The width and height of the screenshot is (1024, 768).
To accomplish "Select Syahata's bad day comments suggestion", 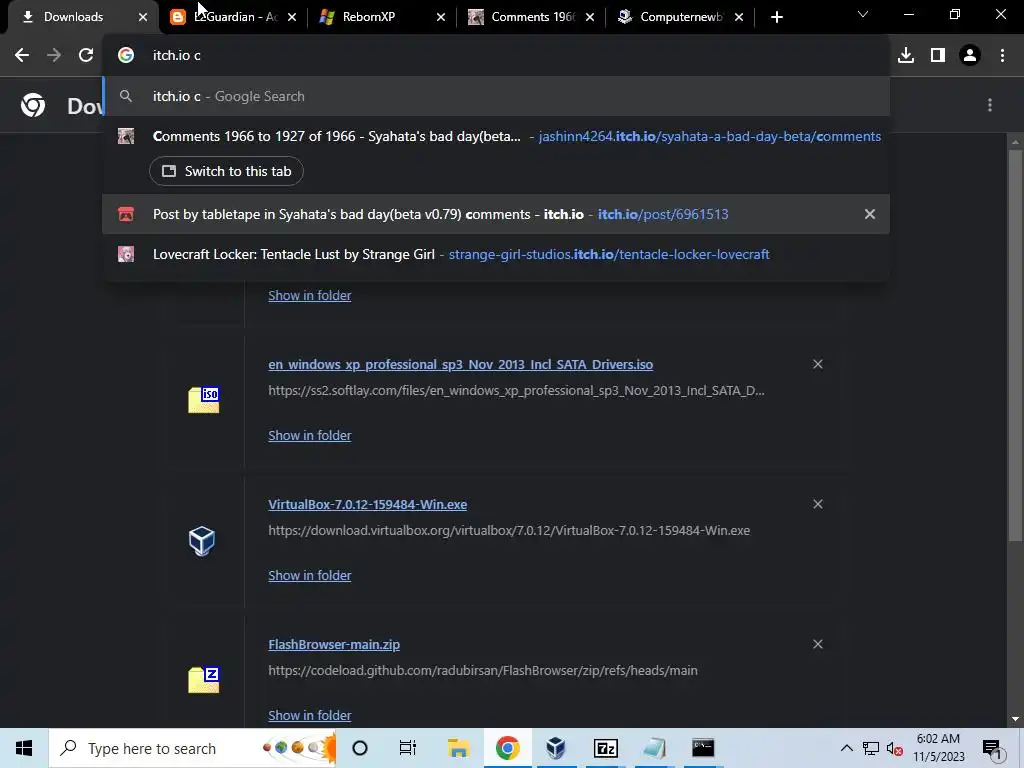I will tap(496, 136).
